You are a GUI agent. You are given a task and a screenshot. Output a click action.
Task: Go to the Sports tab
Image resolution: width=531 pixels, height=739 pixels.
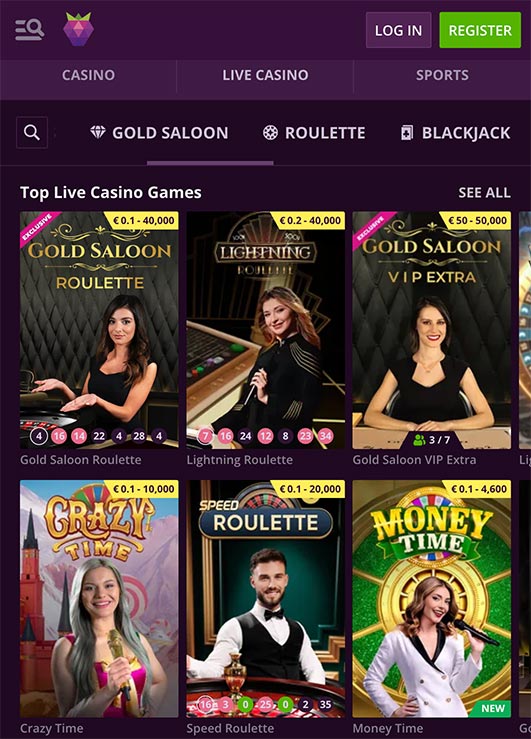pyautogui.click(x=442, y=75)
